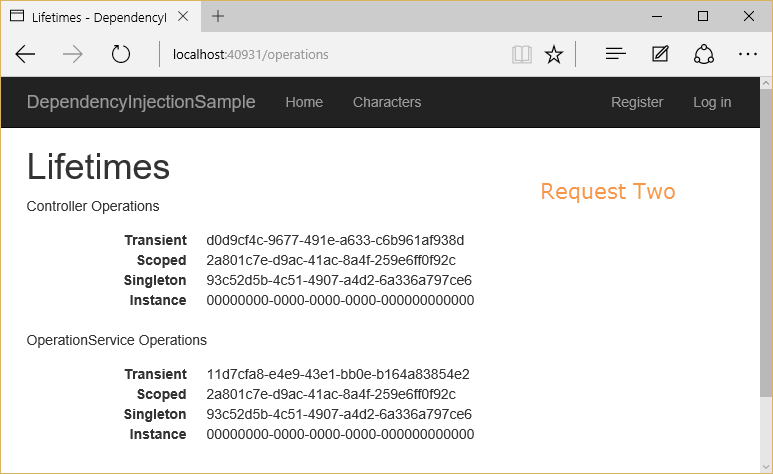Open the More actions ellipsis menu
Screen dimensions: 773x474
[747, 55]
